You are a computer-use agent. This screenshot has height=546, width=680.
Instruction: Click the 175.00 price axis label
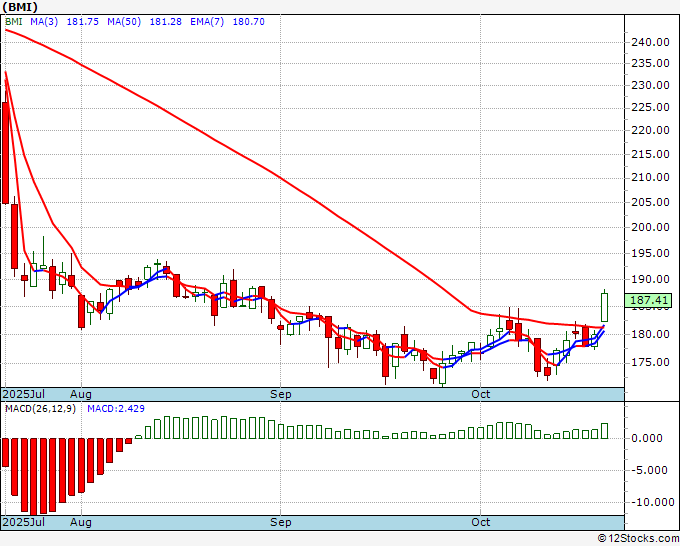pyautogui.click(x=650, y=363)
